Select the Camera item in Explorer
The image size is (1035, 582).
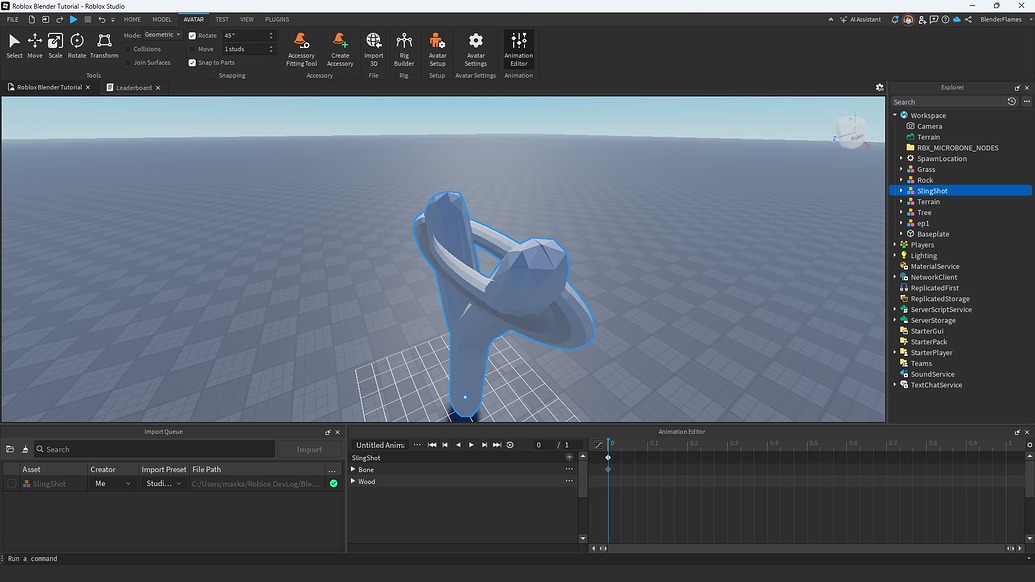point(929,126)
